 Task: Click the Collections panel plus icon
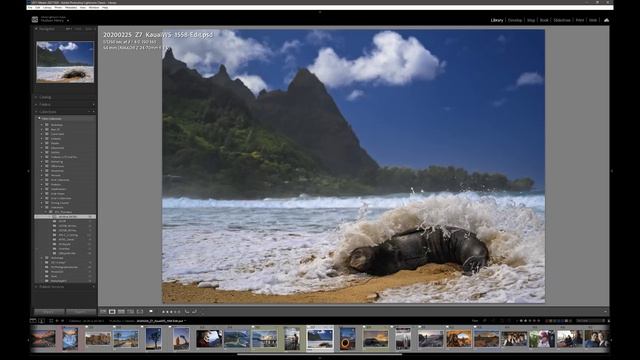pos(94,111)
